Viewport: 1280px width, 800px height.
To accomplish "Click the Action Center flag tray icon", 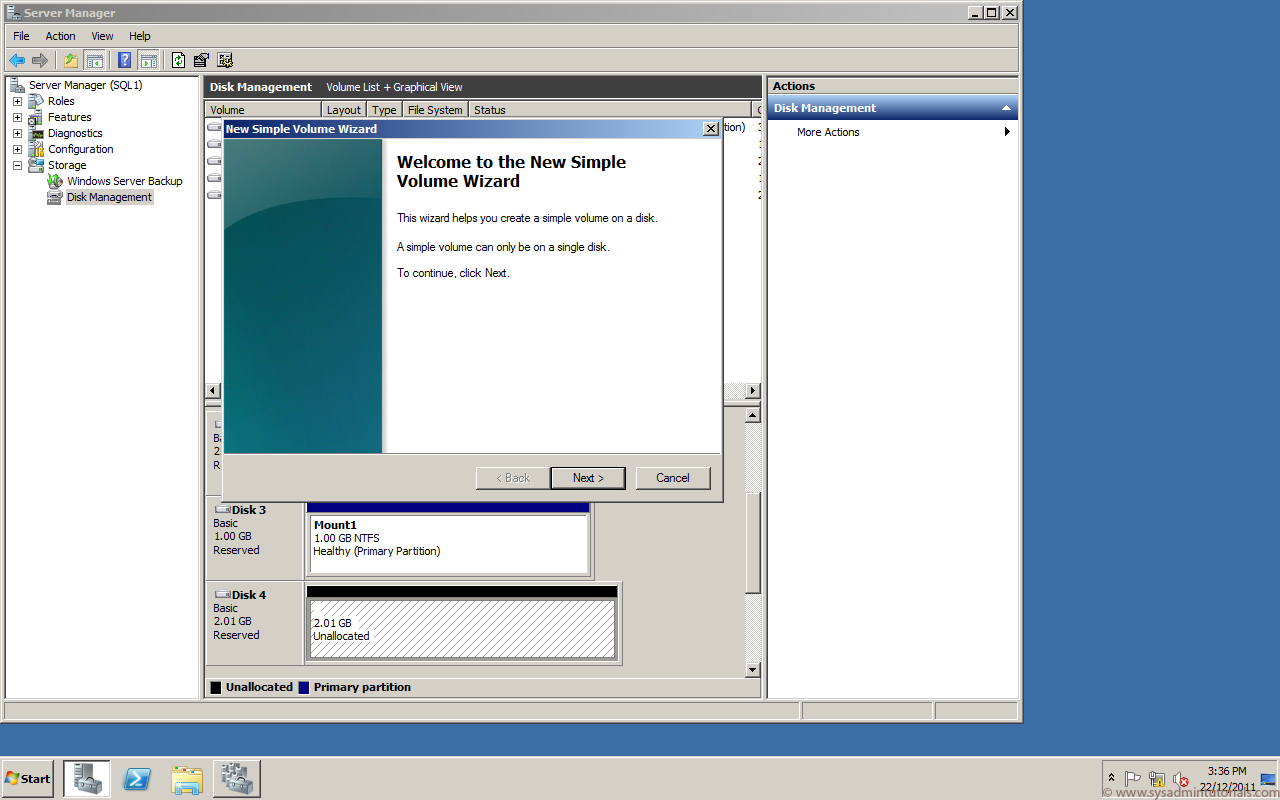I will (x=1133, y=779).
